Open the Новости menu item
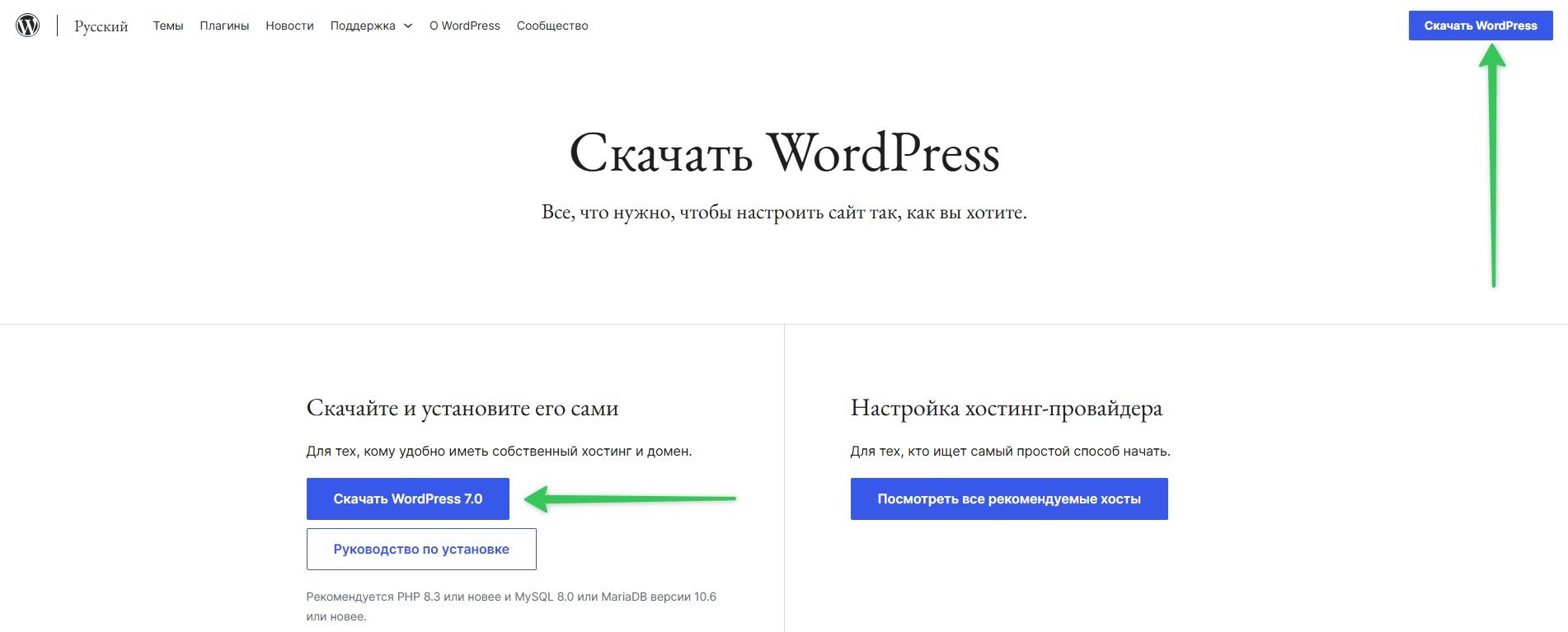 click(289, 26)
